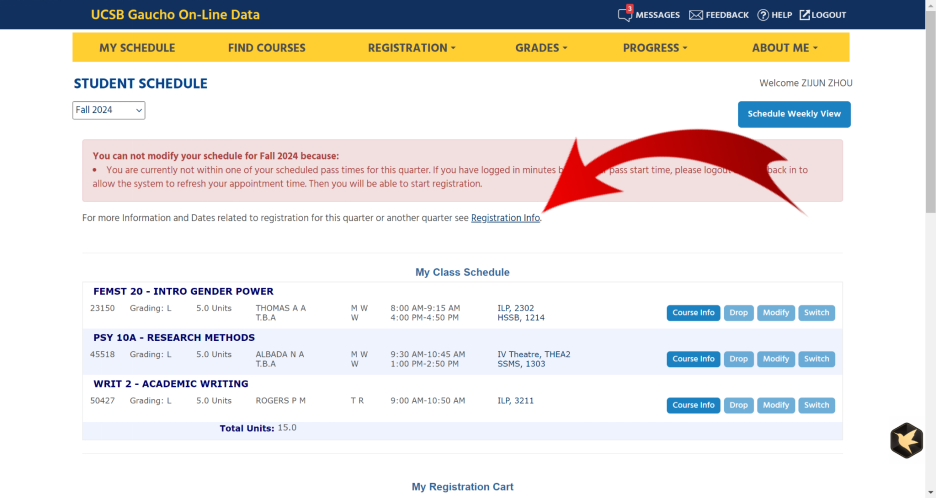Open the Find Courses tab
The width and height of the screenshot is (936, 498).
coord(267,48)
